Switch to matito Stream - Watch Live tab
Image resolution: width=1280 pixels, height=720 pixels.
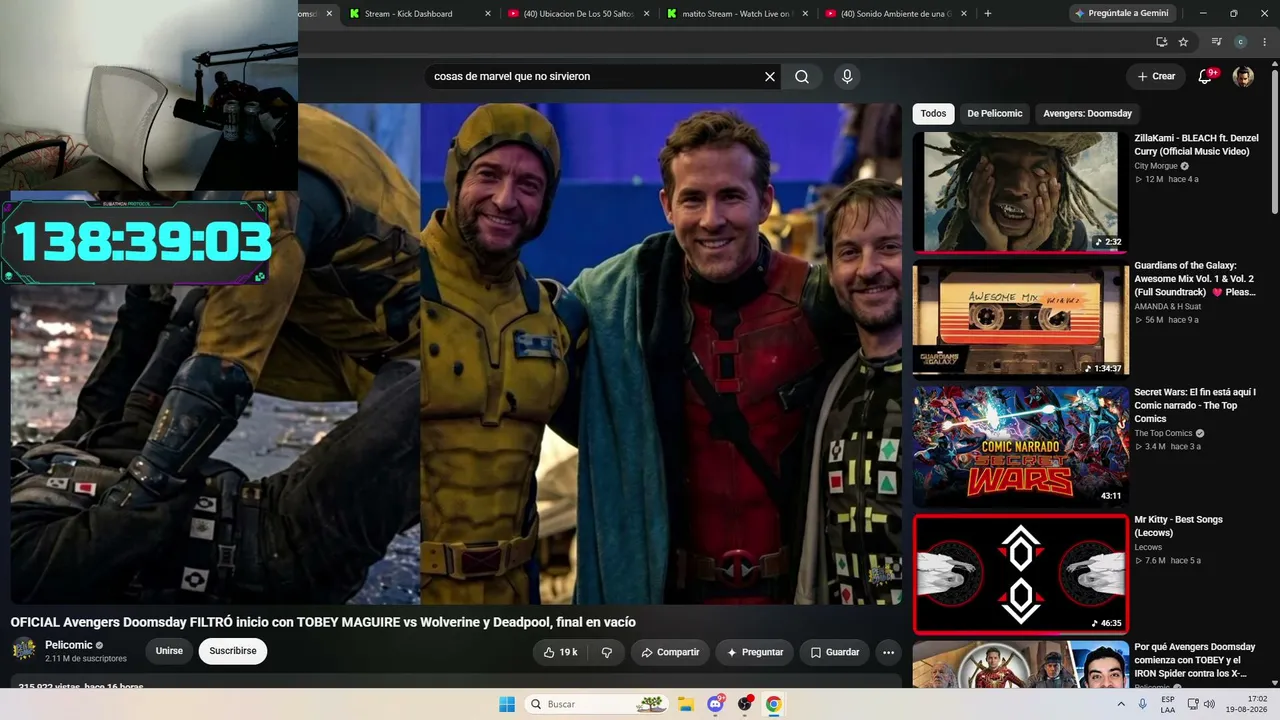click(738, 14)
